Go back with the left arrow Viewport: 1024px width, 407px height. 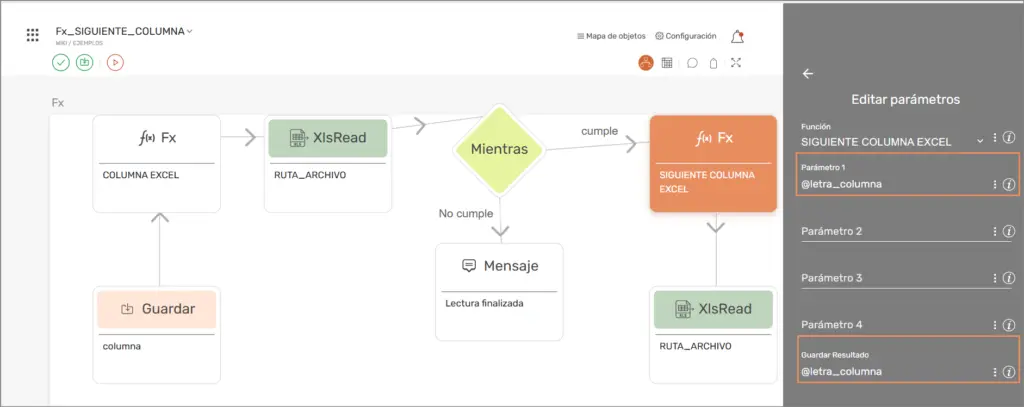tap(808, 73)
